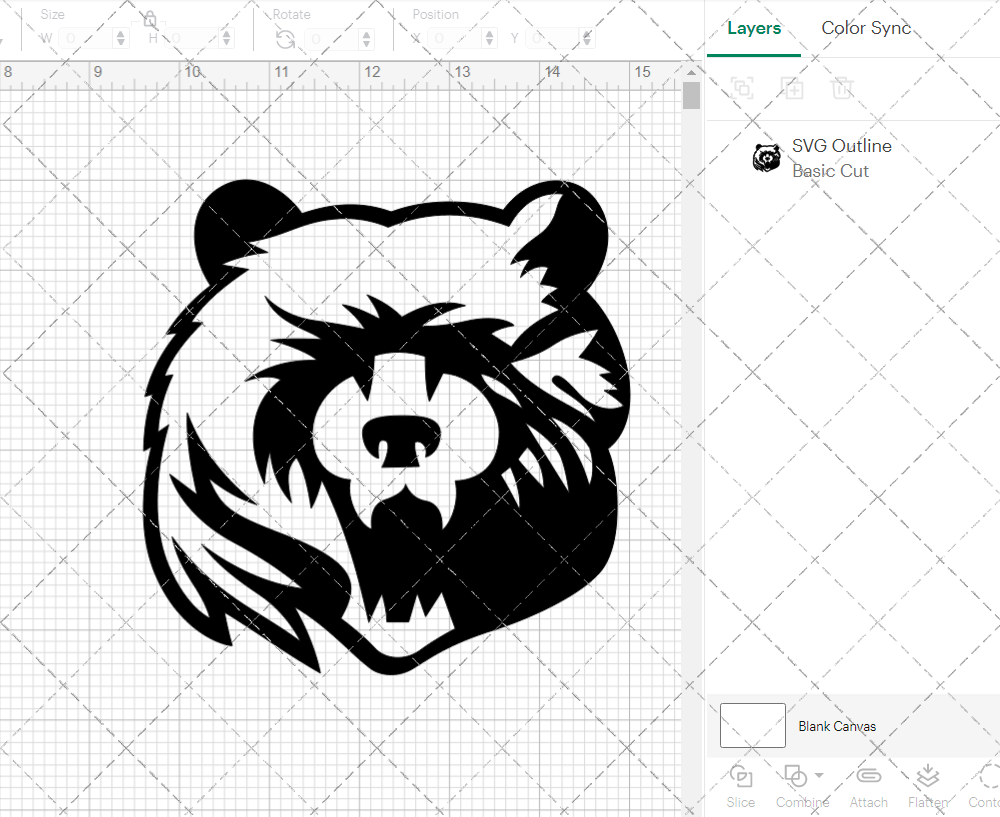
Task: Increase the Width value with its stepper
Action: click(x=121, y=33)
